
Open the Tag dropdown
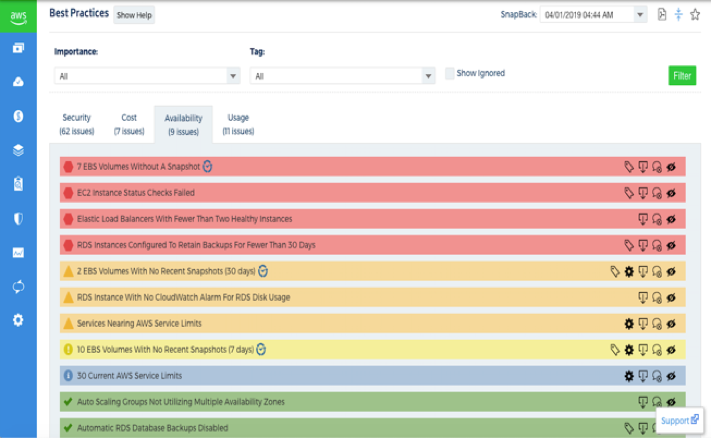342,76
